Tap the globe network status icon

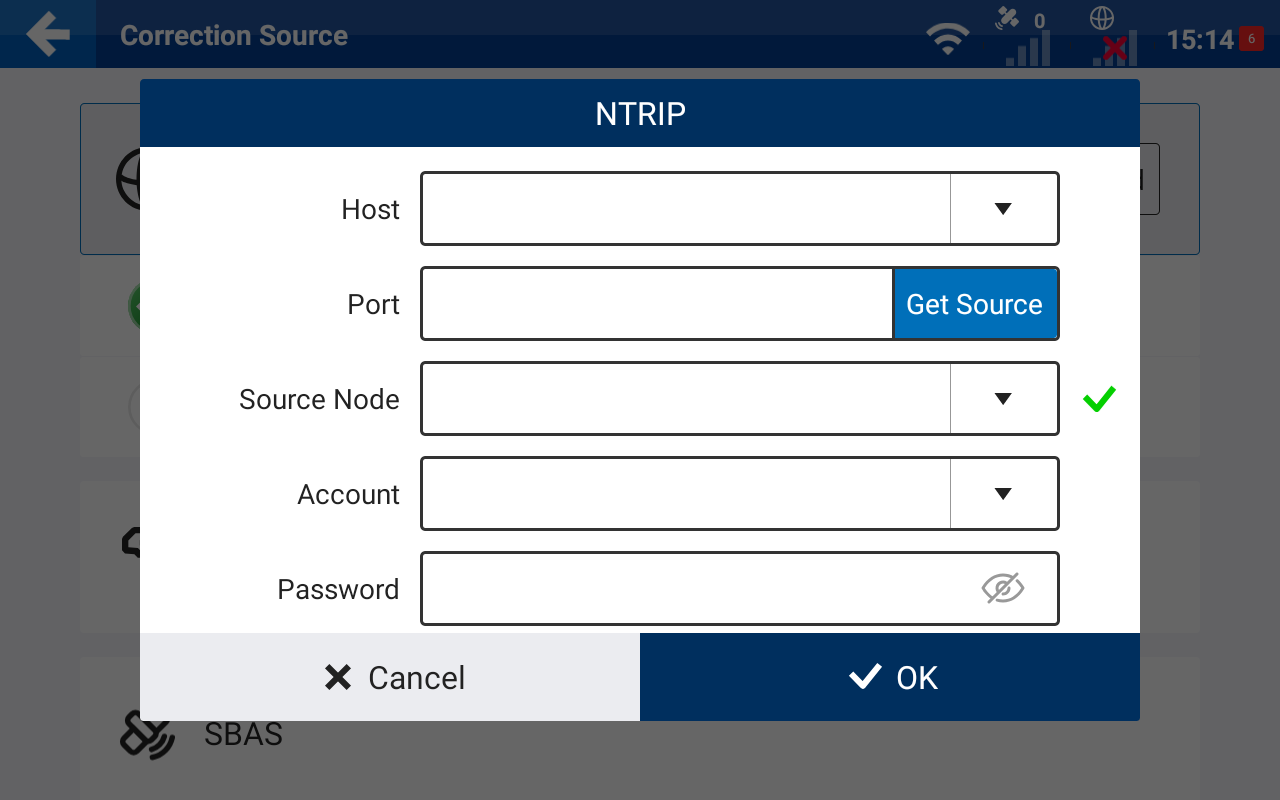click(x=1113, y=36)
